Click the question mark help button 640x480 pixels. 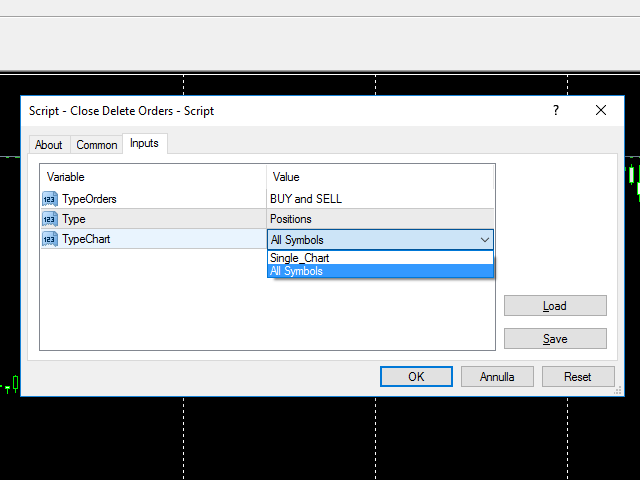point(556,110)
